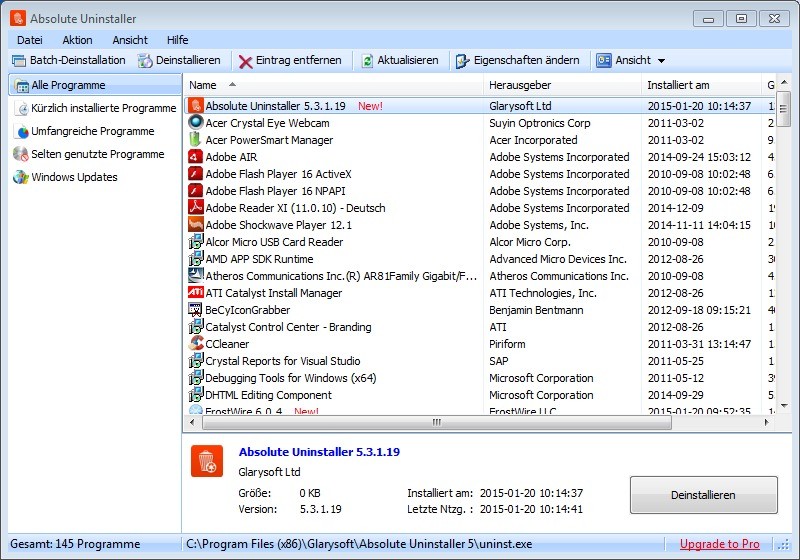800x560 pixels.
Task: Click the Acer PowerSmart Manager icon
Action: point(195,139)
